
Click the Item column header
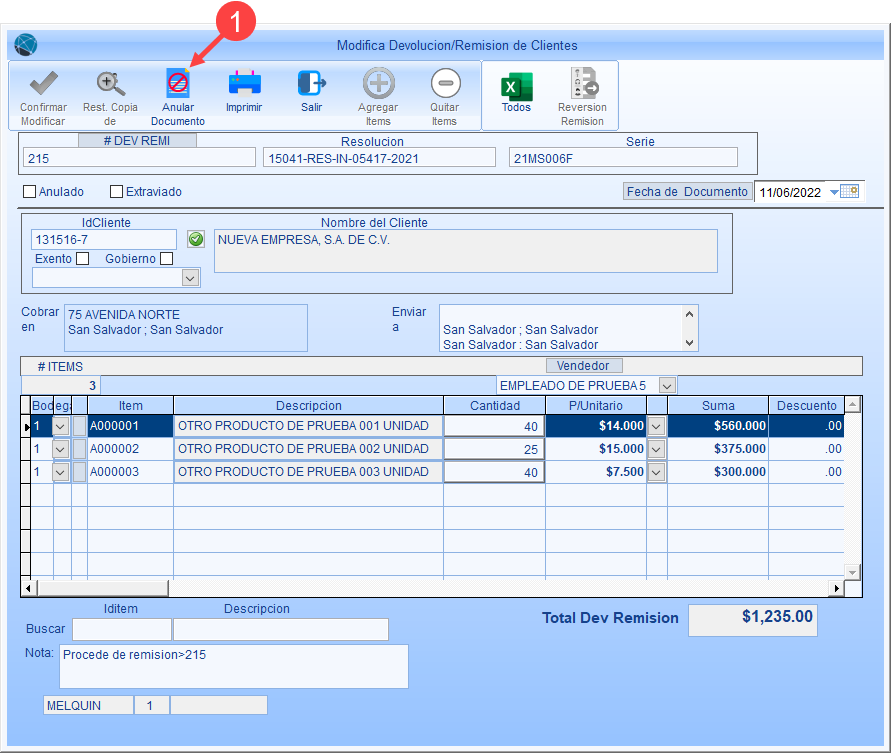click(x=130, y=406)
